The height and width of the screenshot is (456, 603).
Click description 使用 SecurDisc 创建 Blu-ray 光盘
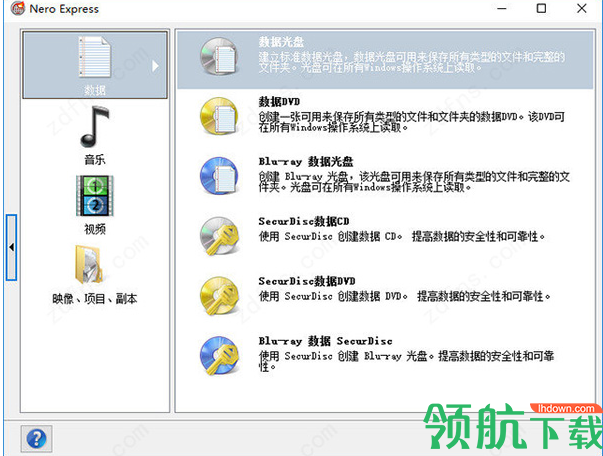coord(406,361)
